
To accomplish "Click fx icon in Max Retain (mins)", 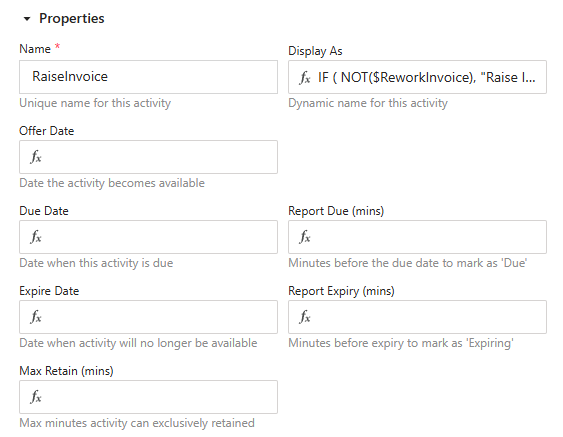I will pos(36,398).
